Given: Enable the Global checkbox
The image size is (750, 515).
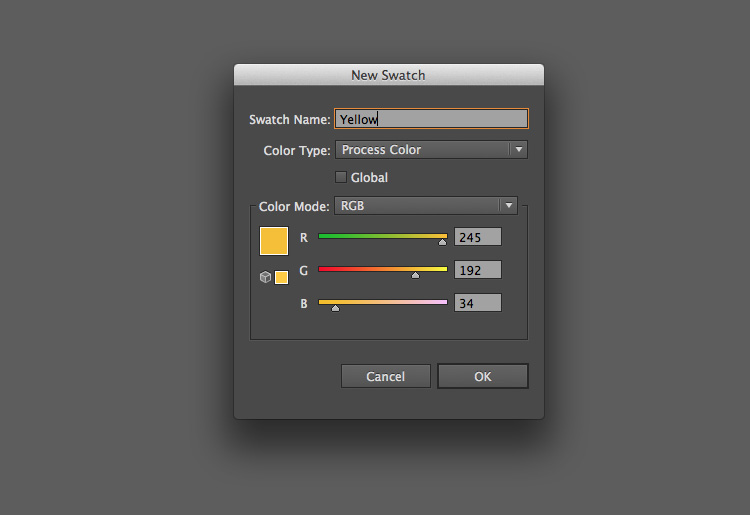Looking at the screenshot, I should pyautogui.click(x=341, y=177).
